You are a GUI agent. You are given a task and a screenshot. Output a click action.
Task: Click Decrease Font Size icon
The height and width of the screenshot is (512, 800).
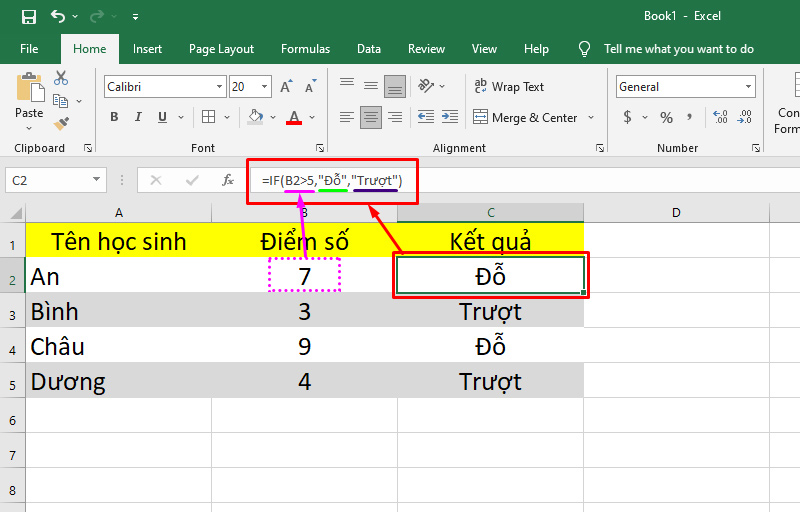click(310, 86)
